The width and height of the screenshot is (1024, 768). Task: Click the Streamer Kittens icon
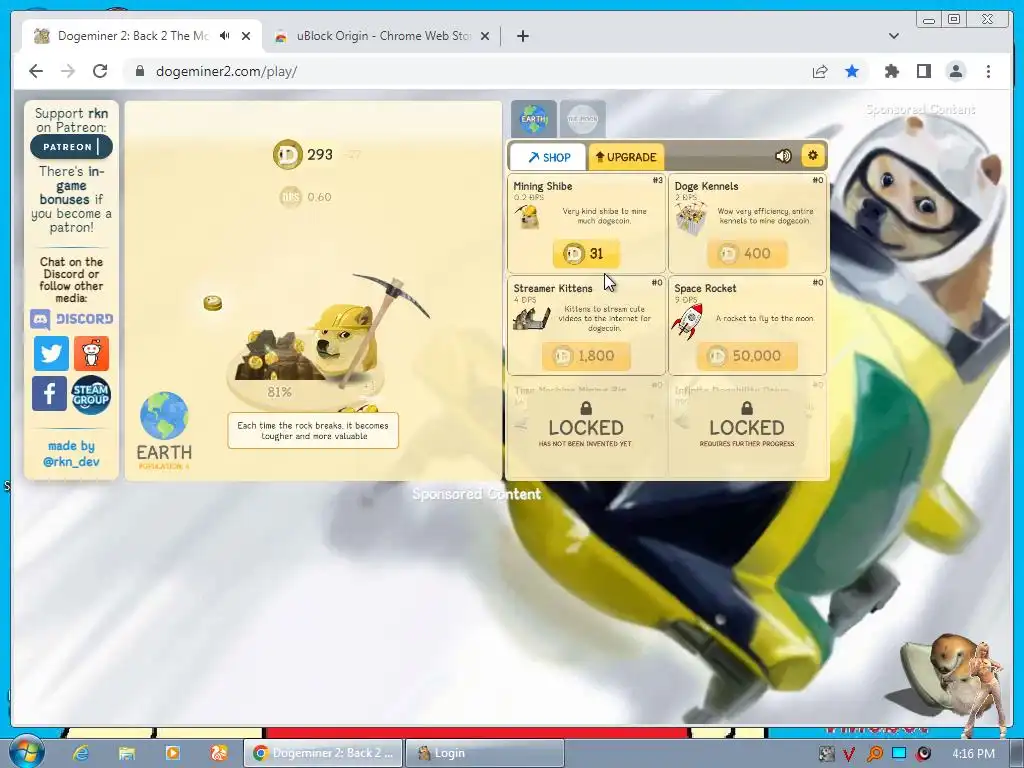[532, 318]
